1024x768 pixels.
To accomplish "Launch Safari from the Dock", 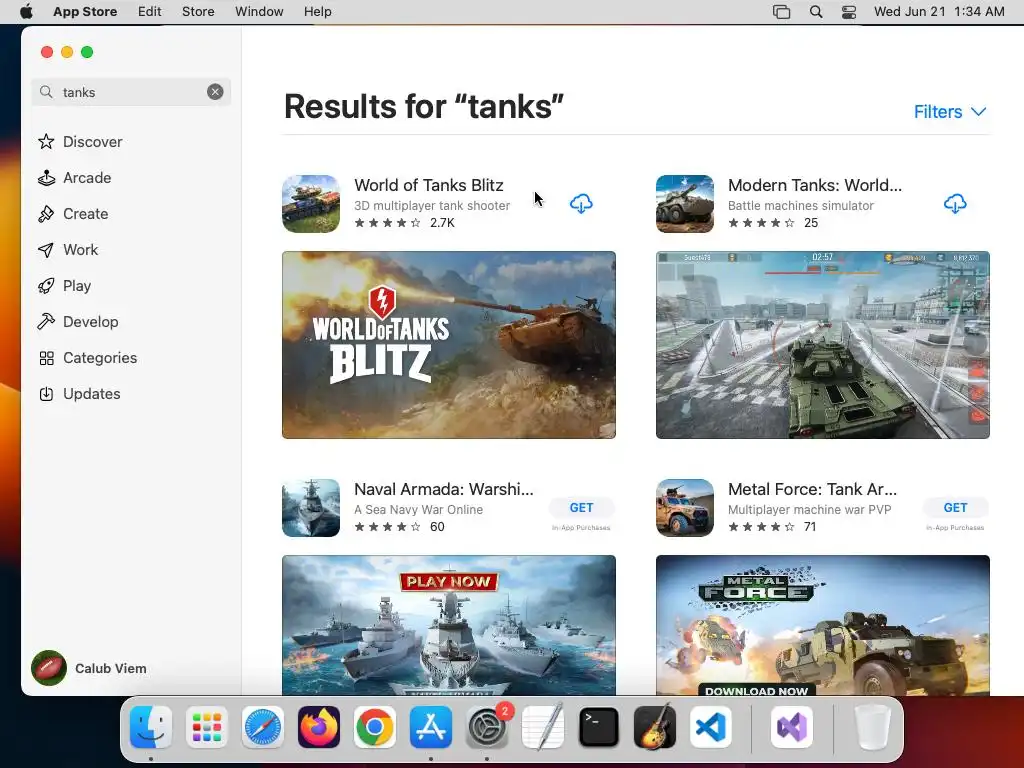I will coord(263,727).
